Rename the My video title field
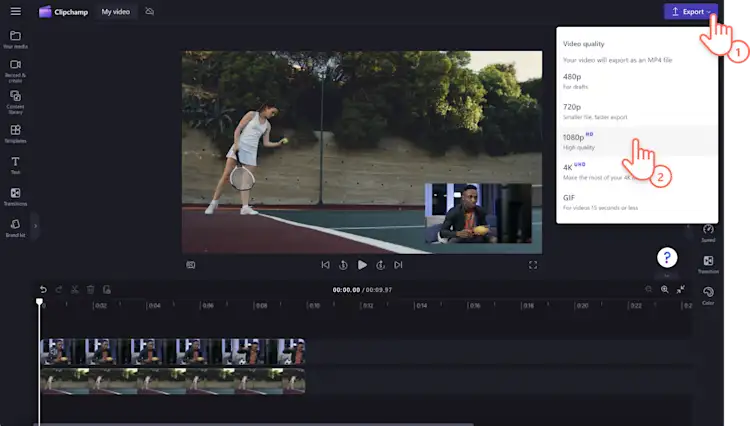750x426 pixels. [x=115, y=11]
